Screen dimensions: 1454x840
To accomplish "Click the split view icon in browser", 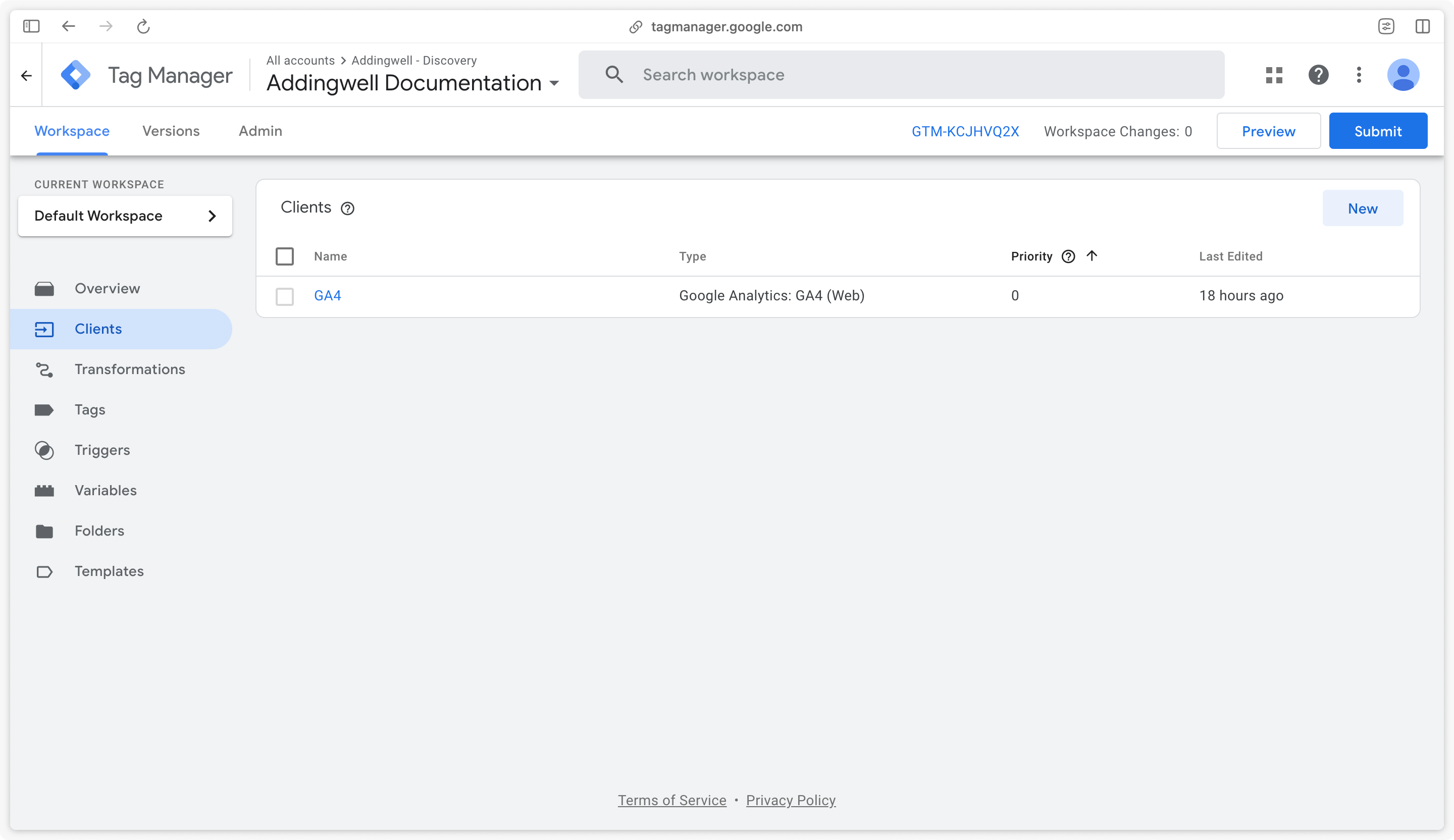I will 1422,26.
